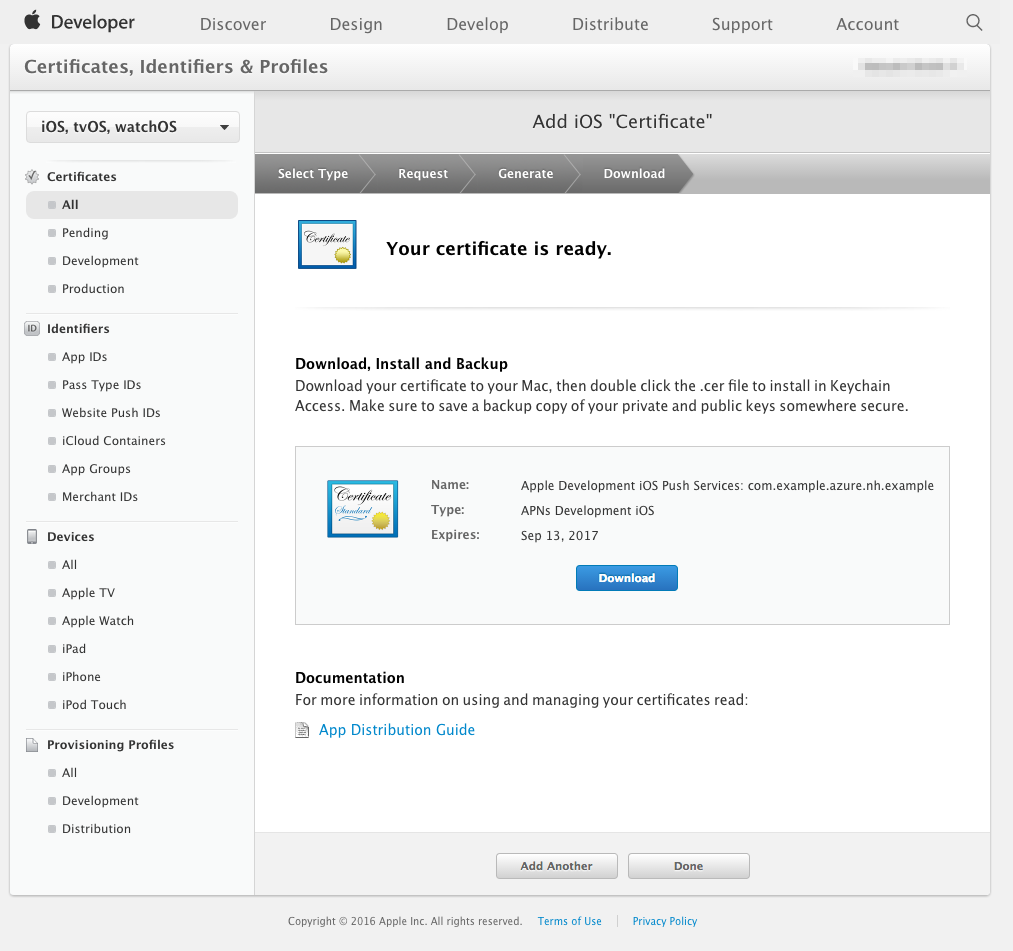This screenshot has height=951, width=1013.
Task: Switch to the Select Type step
Action: 312,173
